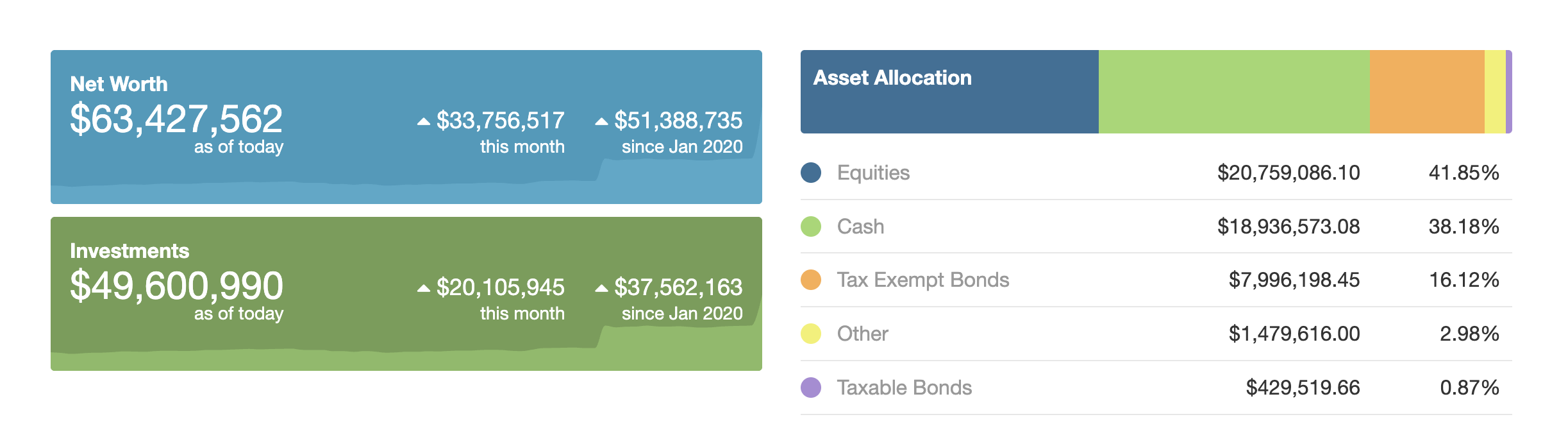
Task: Click the Equities row label
Action: point(873,173)
